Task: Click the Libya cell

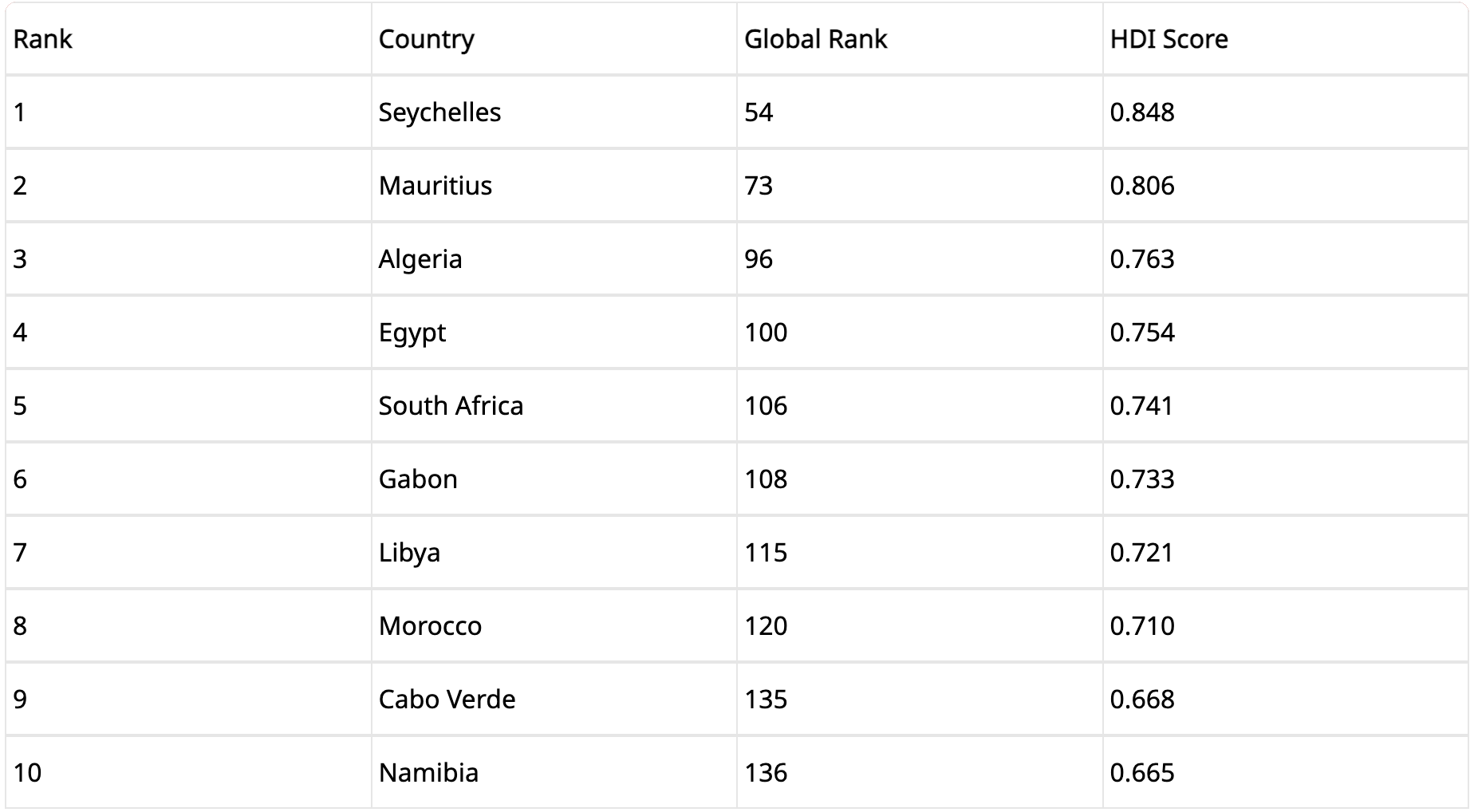Action: (409, 553)
